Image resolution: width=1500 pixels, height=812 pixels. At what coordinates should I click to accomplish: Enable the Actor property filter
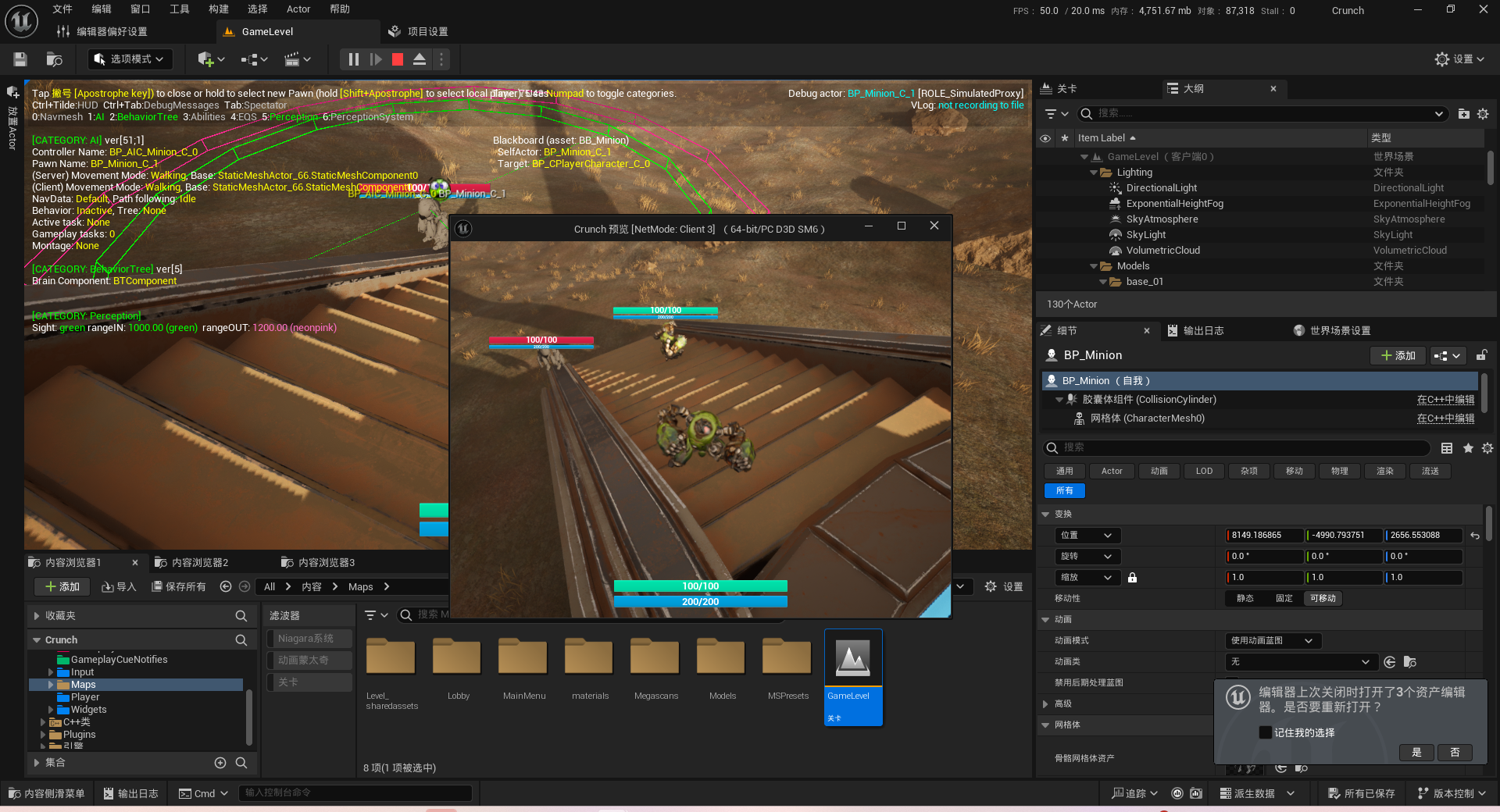(x=1112, y=471)
